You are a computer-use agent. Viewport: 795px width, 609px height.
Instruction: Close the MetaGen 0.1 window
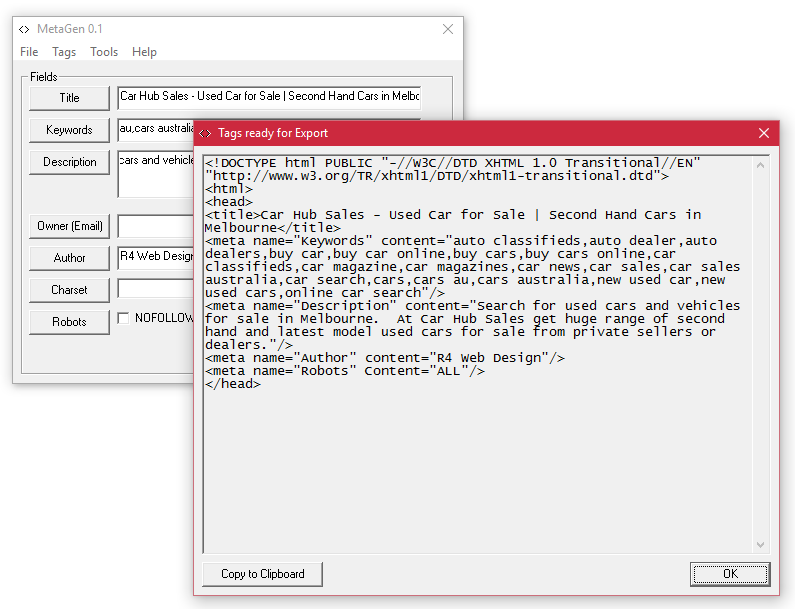(448, 29)
